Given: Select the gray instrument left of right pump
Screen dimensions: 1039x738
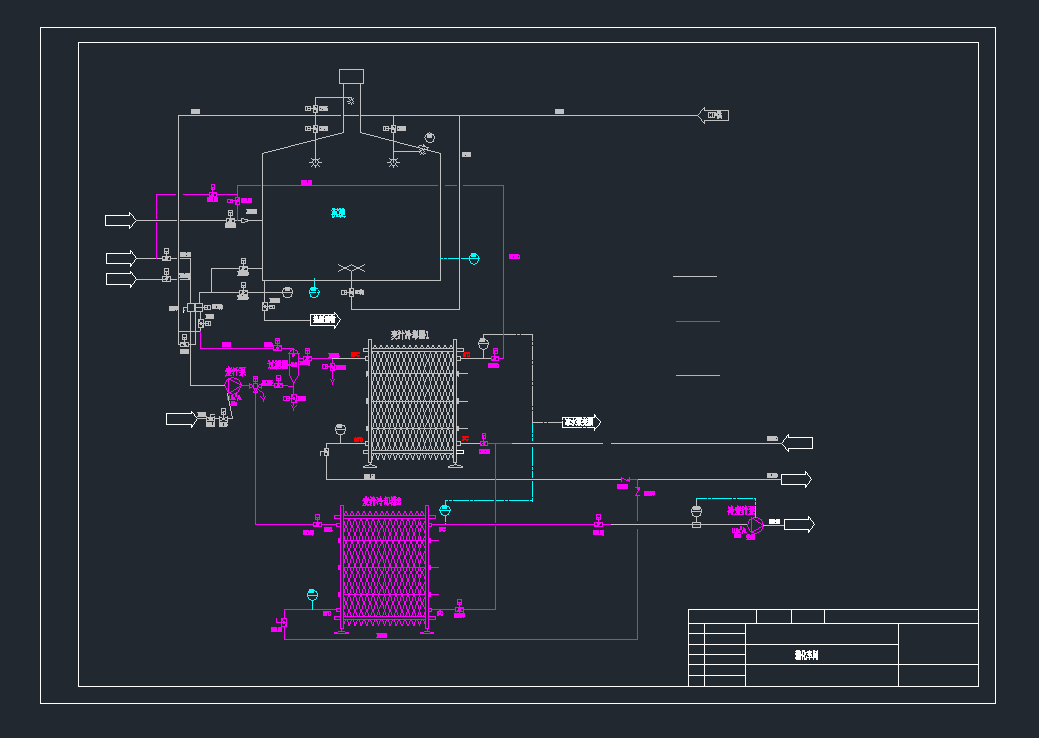Looking at the screenshot, I should coord(696,513).
